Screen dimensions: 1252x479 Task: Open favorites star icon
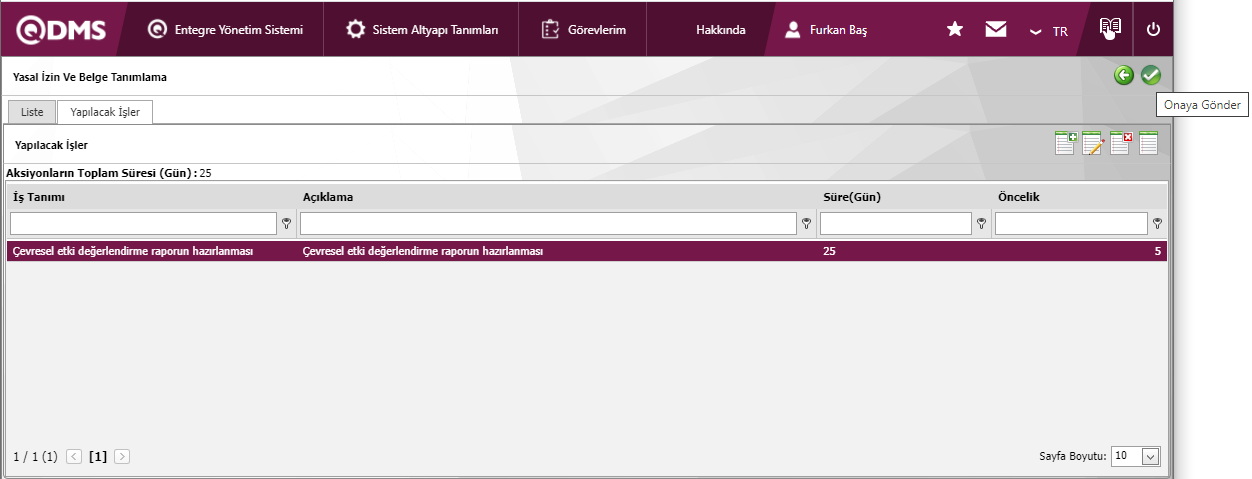pyautogui.click(x=955, y=30)
